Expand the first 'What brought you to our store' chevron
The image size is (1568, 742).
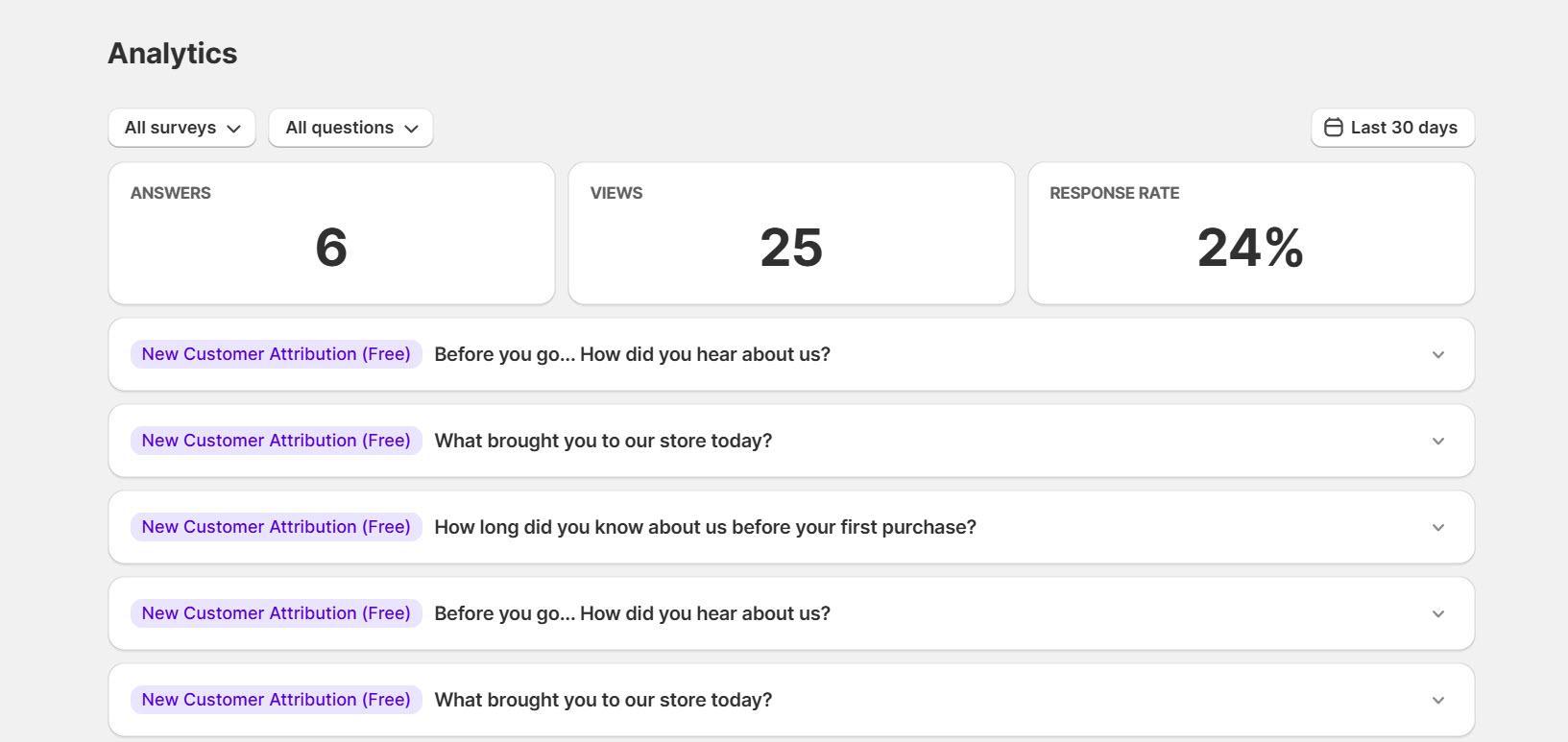tap(1437, 442)
